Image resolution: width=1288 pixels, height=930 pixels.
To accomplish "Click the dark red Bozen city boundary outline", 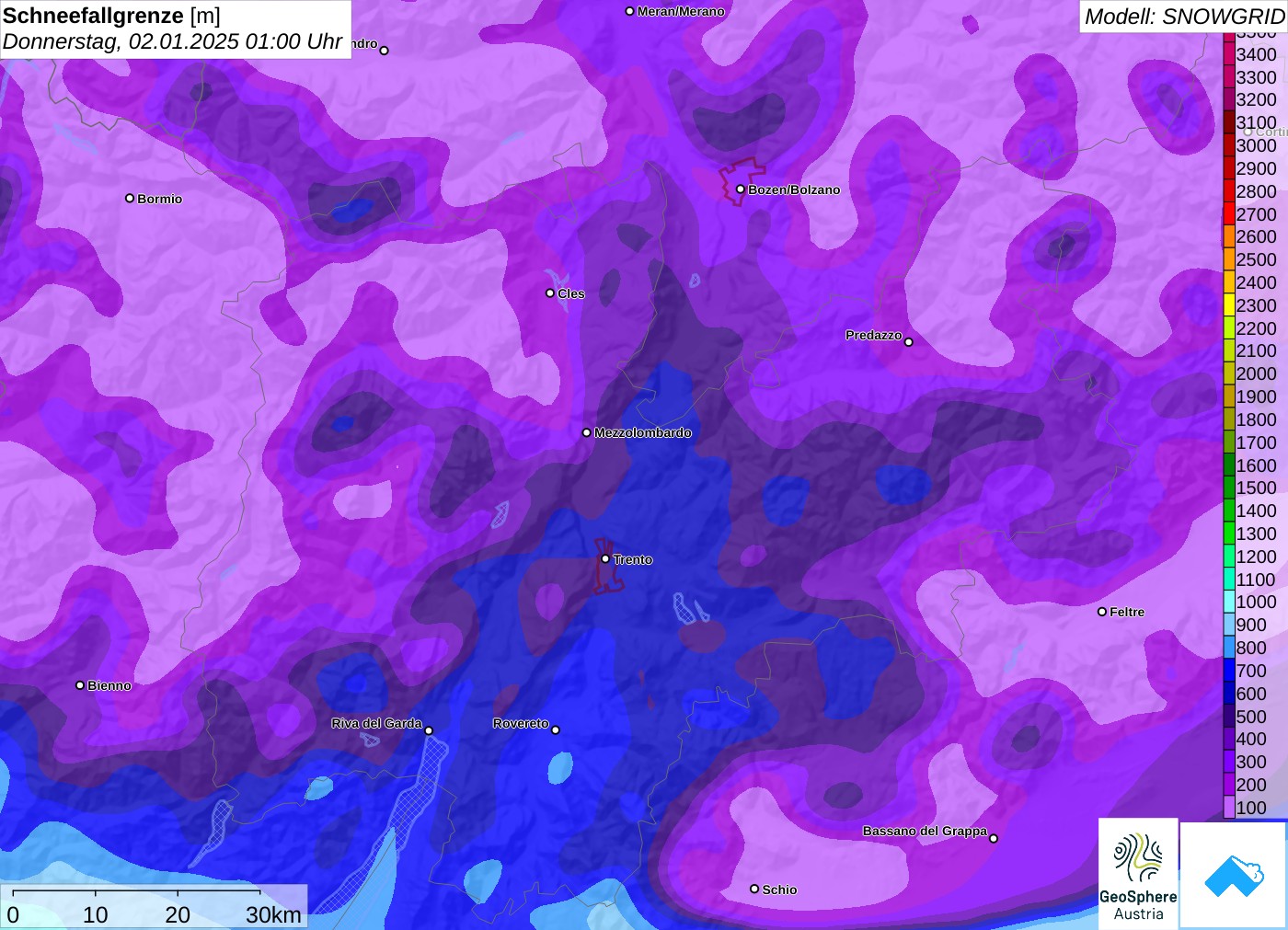I will (742, 181).
